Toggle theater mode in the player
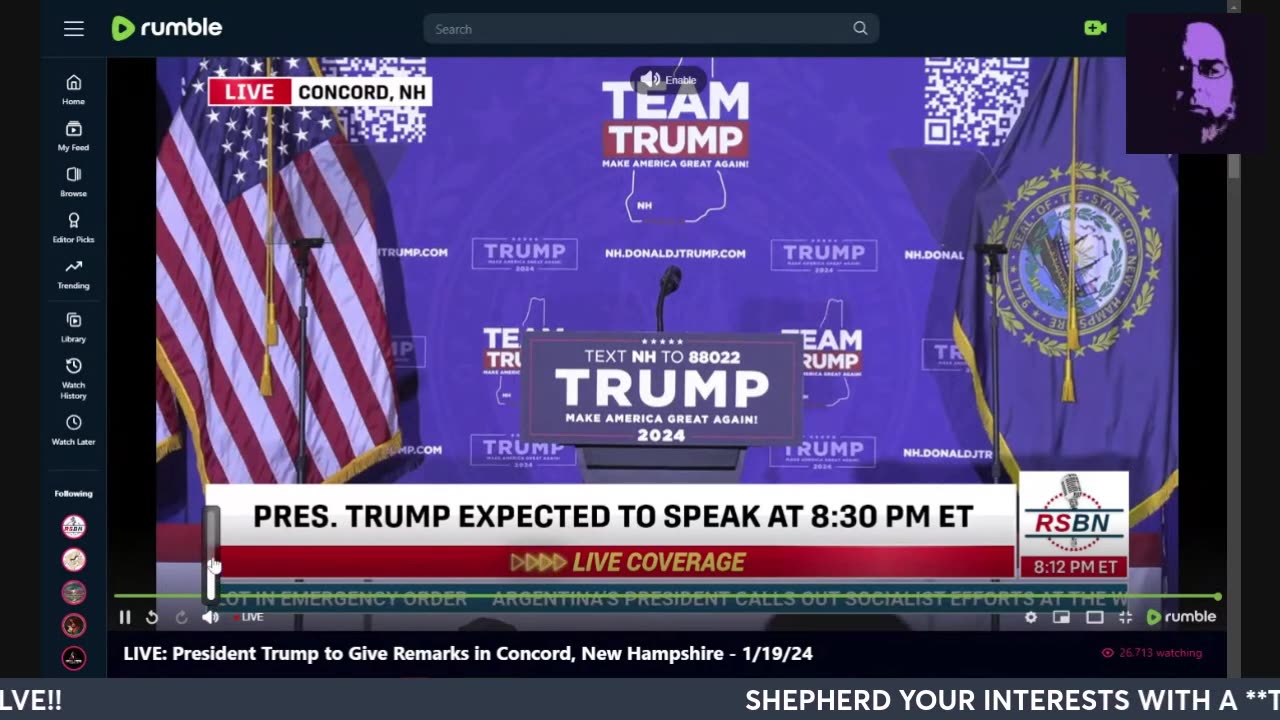1280x720 pixels. pos(1095,617)
